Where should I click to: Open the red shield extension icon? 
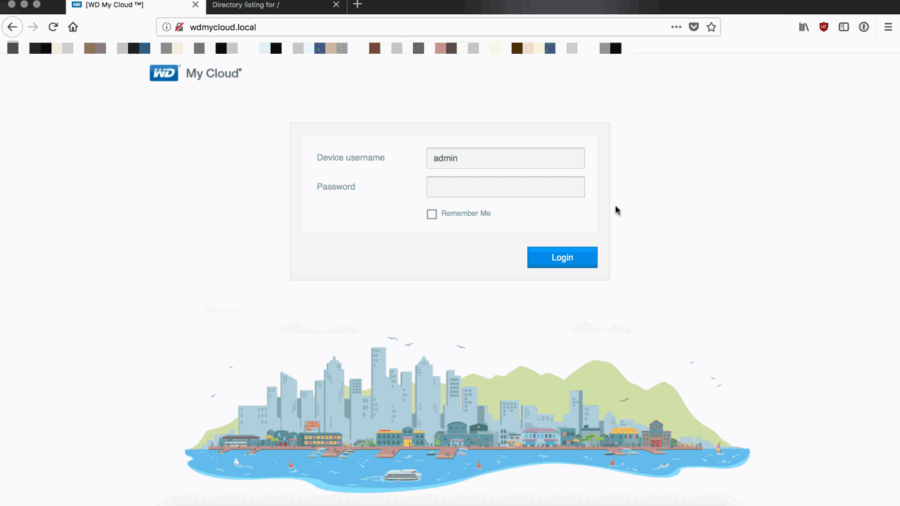pyautogui.click(x=824, y=27)
